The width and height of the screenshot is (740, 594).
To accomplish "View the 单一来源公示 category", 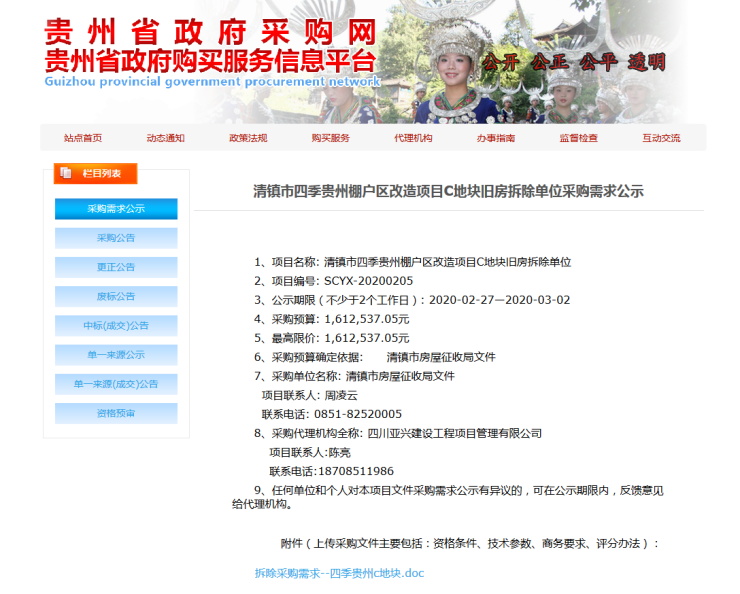I will pos(116,355).
